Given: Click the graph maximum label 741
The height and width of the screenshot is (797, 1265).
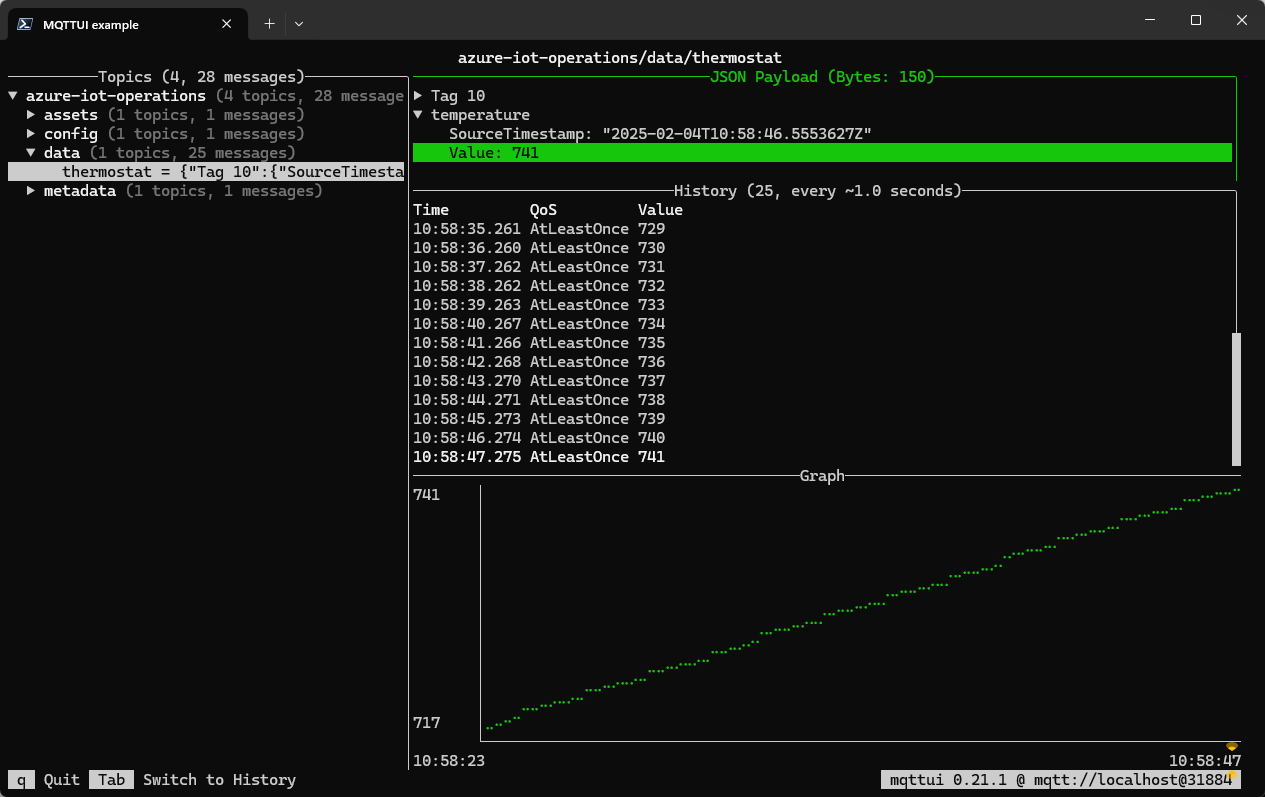Looking at the screenshot, I should tap(427, 495).
